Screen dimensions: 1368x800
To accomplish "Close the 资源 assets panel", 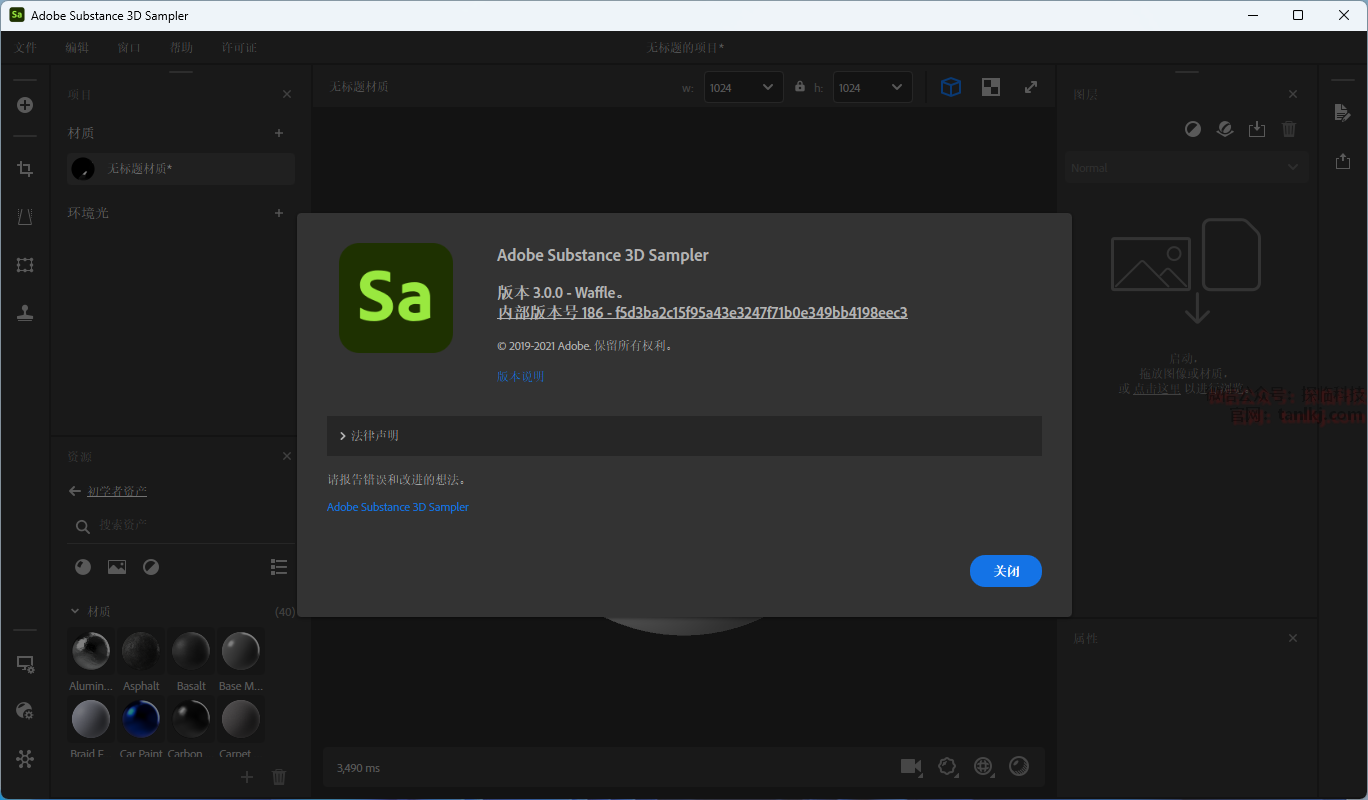I will coord(287,456).
